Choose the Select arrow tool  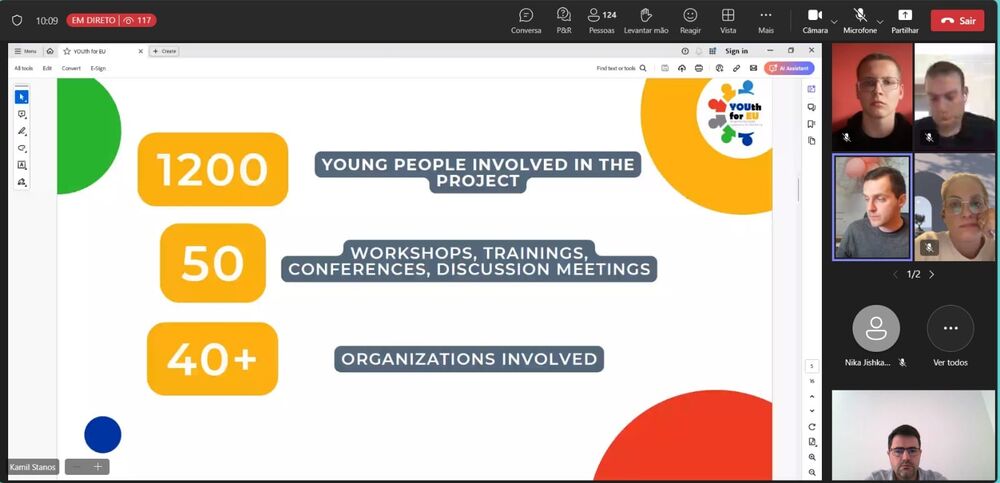coord(22,97)
